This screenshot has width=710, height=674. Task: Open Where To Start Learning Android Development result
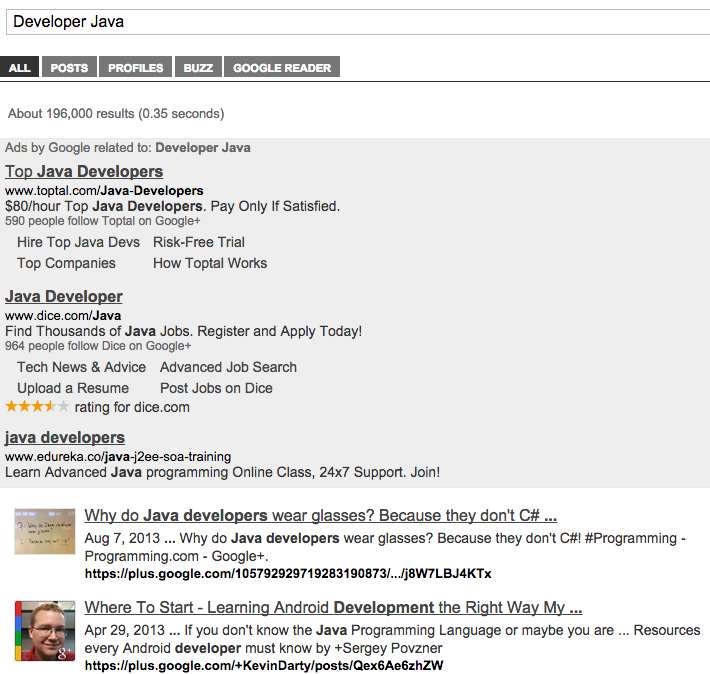[x=333, y=607]
